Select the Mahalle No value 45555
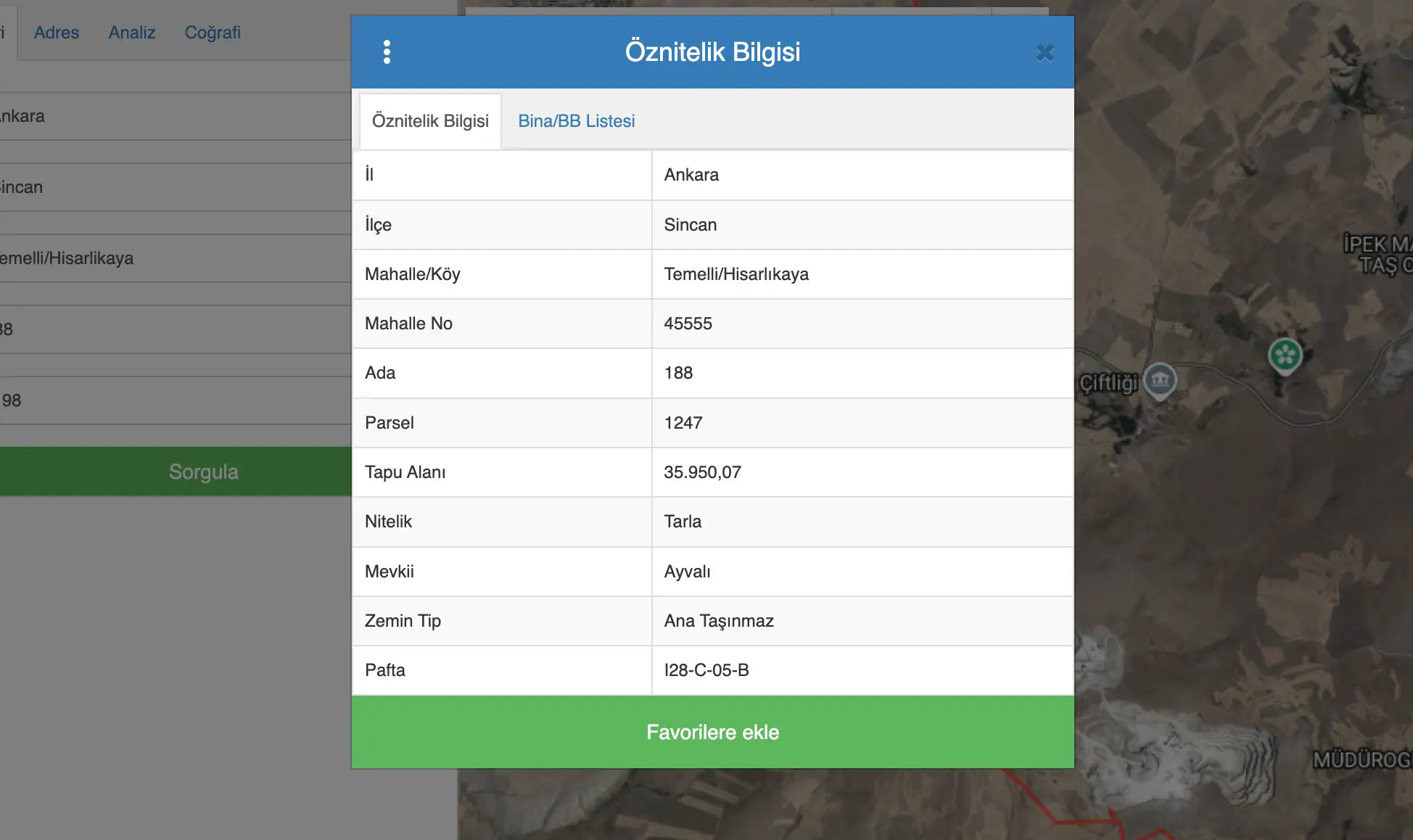The height and width of the screenshot is (840, 1413). (x=688, y=324)
